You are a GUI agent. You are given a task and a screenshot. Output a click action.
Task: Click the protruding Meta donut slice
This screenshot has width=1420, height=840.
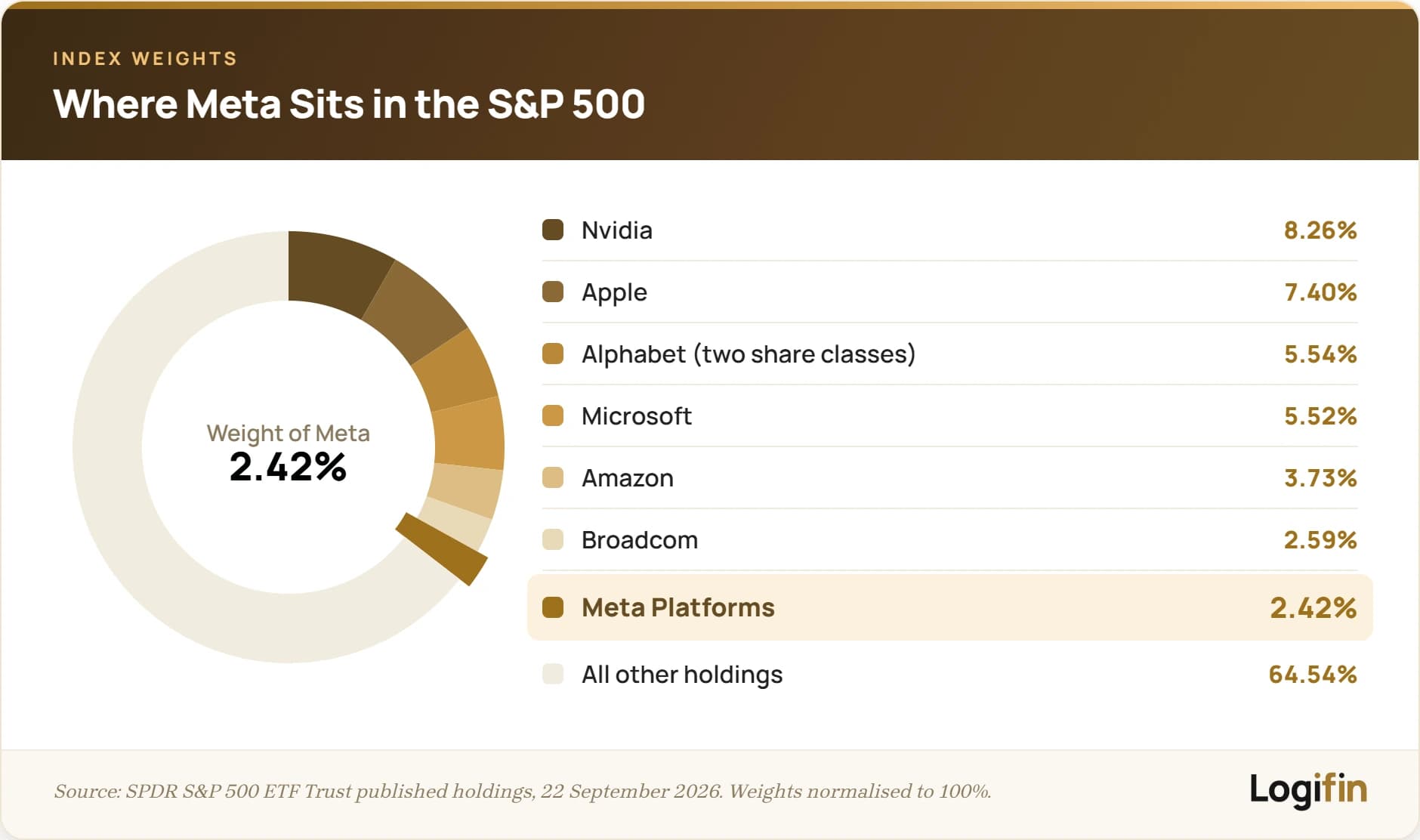pyautogui.click(x=442, y=549)
